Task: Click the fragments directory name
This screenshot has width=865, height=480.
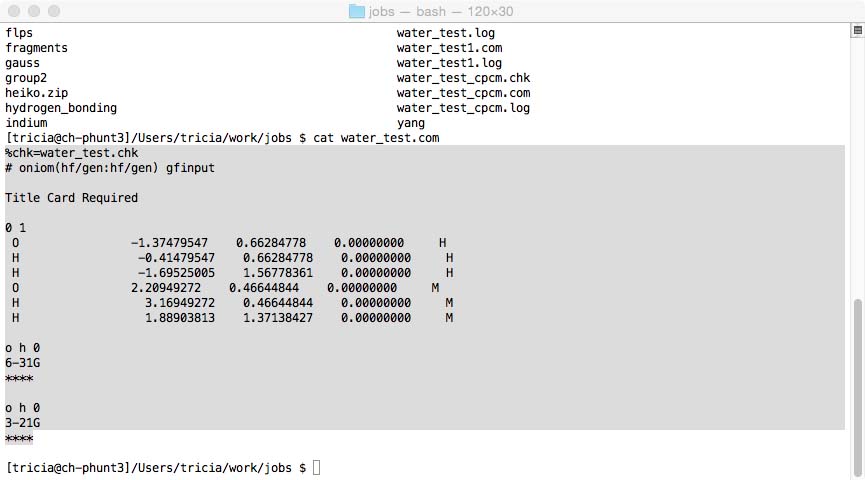Action: (37, 48)
